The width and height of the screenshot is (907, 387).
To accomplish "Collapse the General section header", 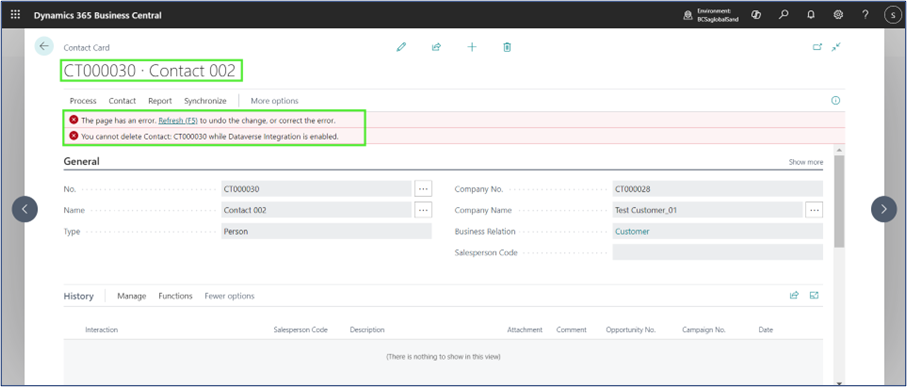I will [x=82, y=161].
